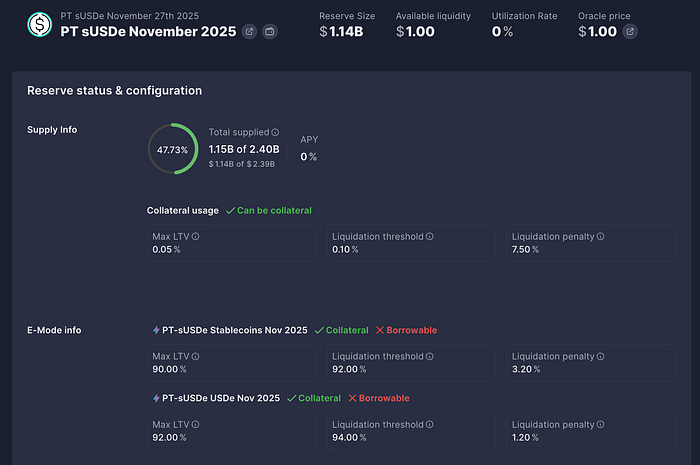The width and height of the screenshot is (700, 465).
Task: Click info icon for Stablecoins E-Mode Max LTV
Action: [x=195, y=357]
